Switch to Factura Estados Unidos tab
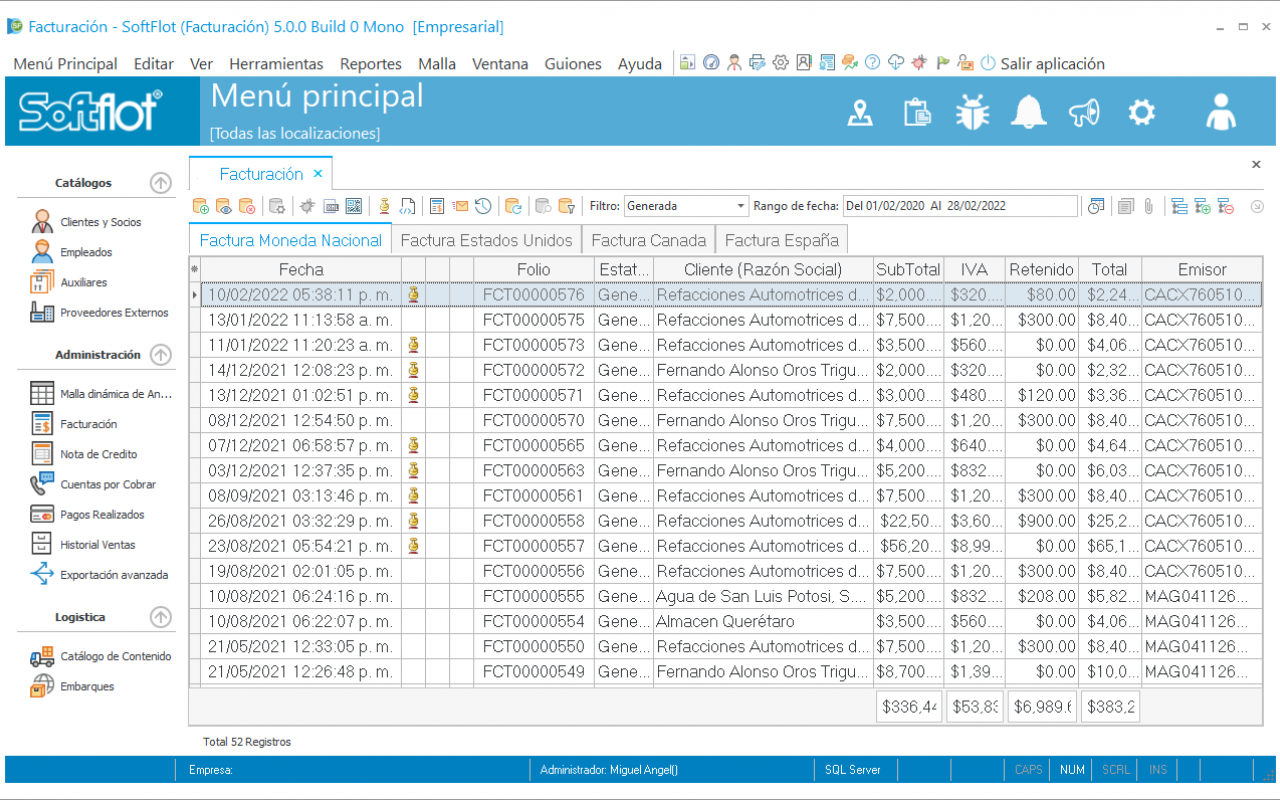 [486, 240]
